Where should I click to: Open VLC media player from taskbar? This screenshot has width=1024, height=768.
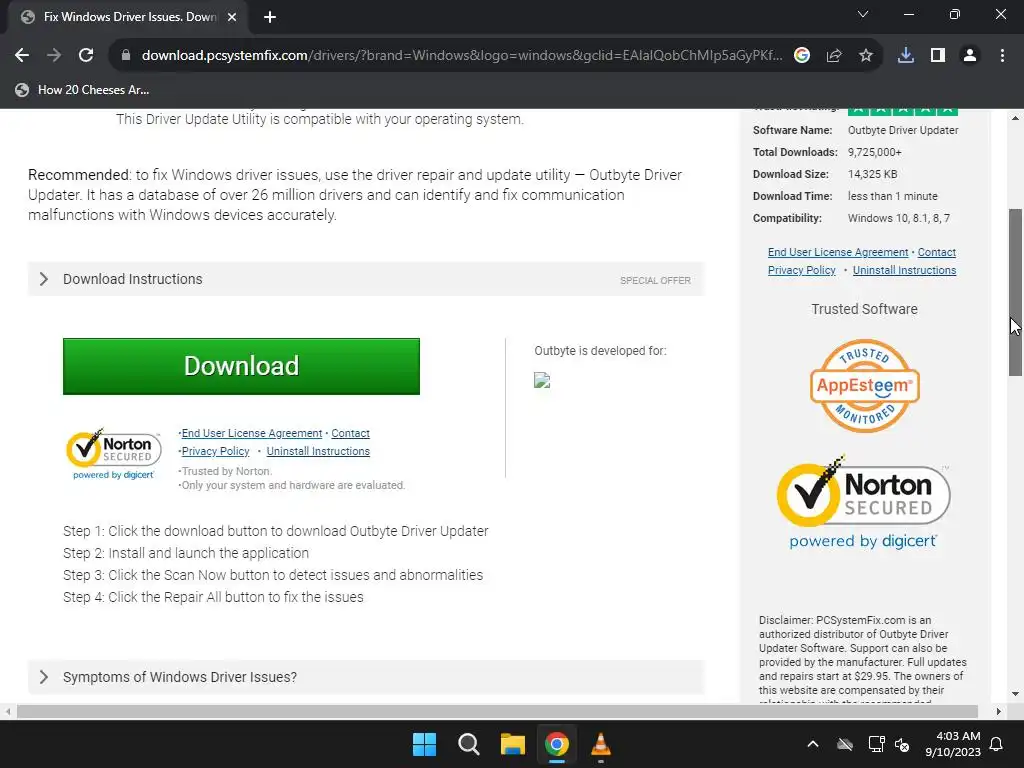click(x=601, y=744)
